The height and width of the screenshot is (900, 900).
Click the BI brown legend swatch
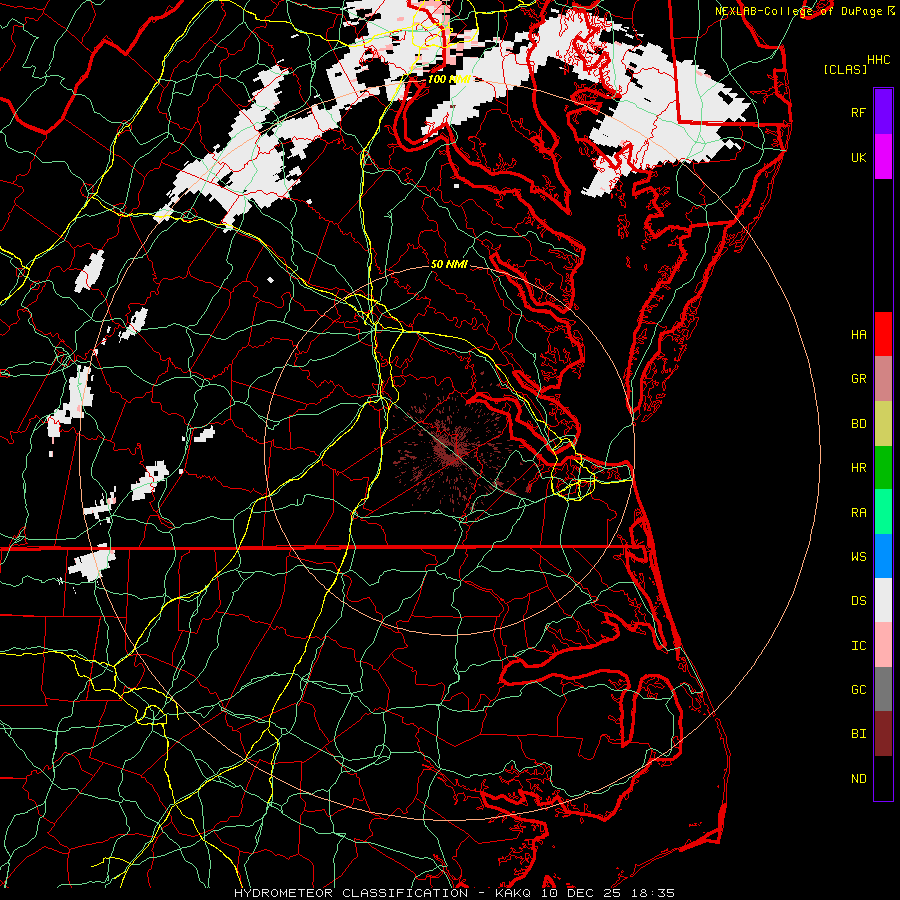[x=883, y=734]
